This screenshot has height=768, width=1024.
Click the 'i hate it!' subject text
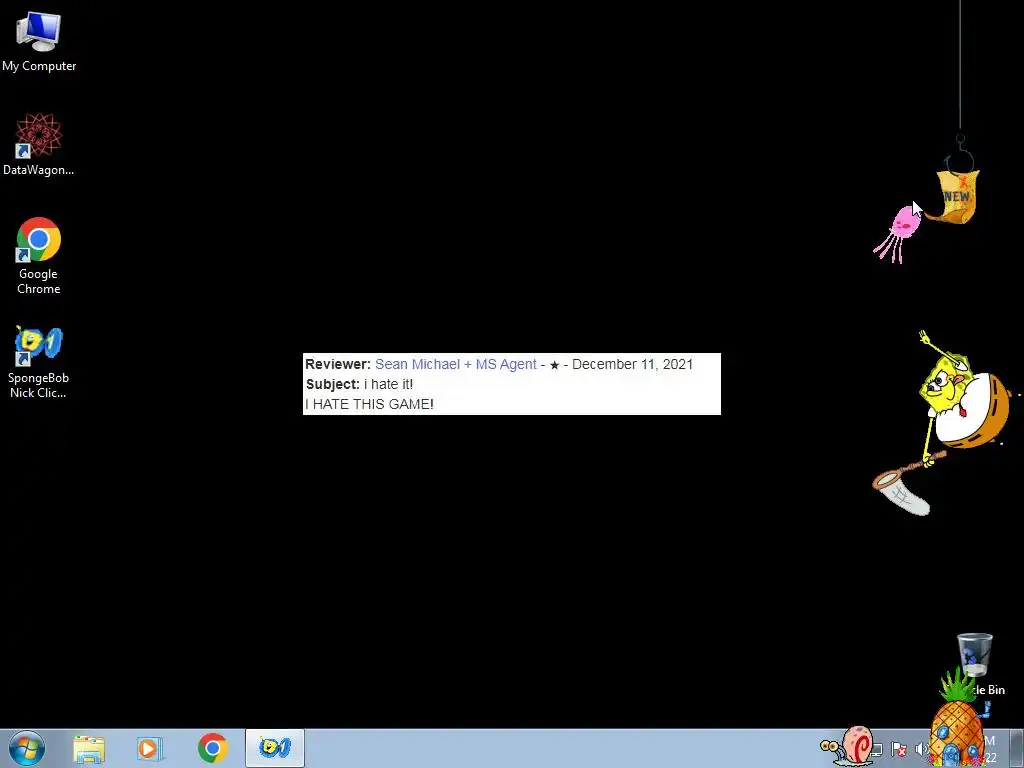(x=389, y=384)
